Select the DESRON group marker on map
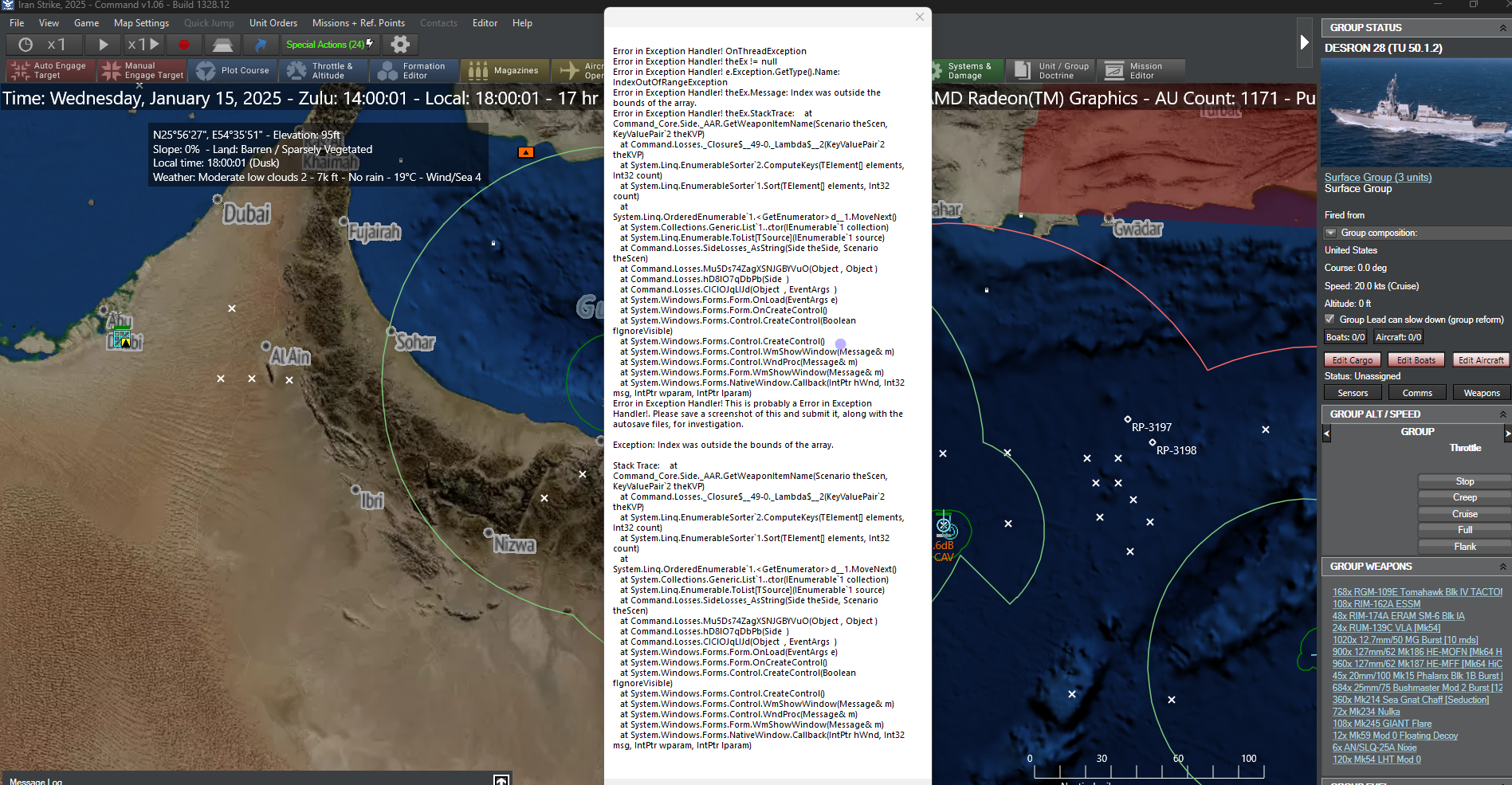This screenshot has width=1512, height=785. tap(945, 526)
